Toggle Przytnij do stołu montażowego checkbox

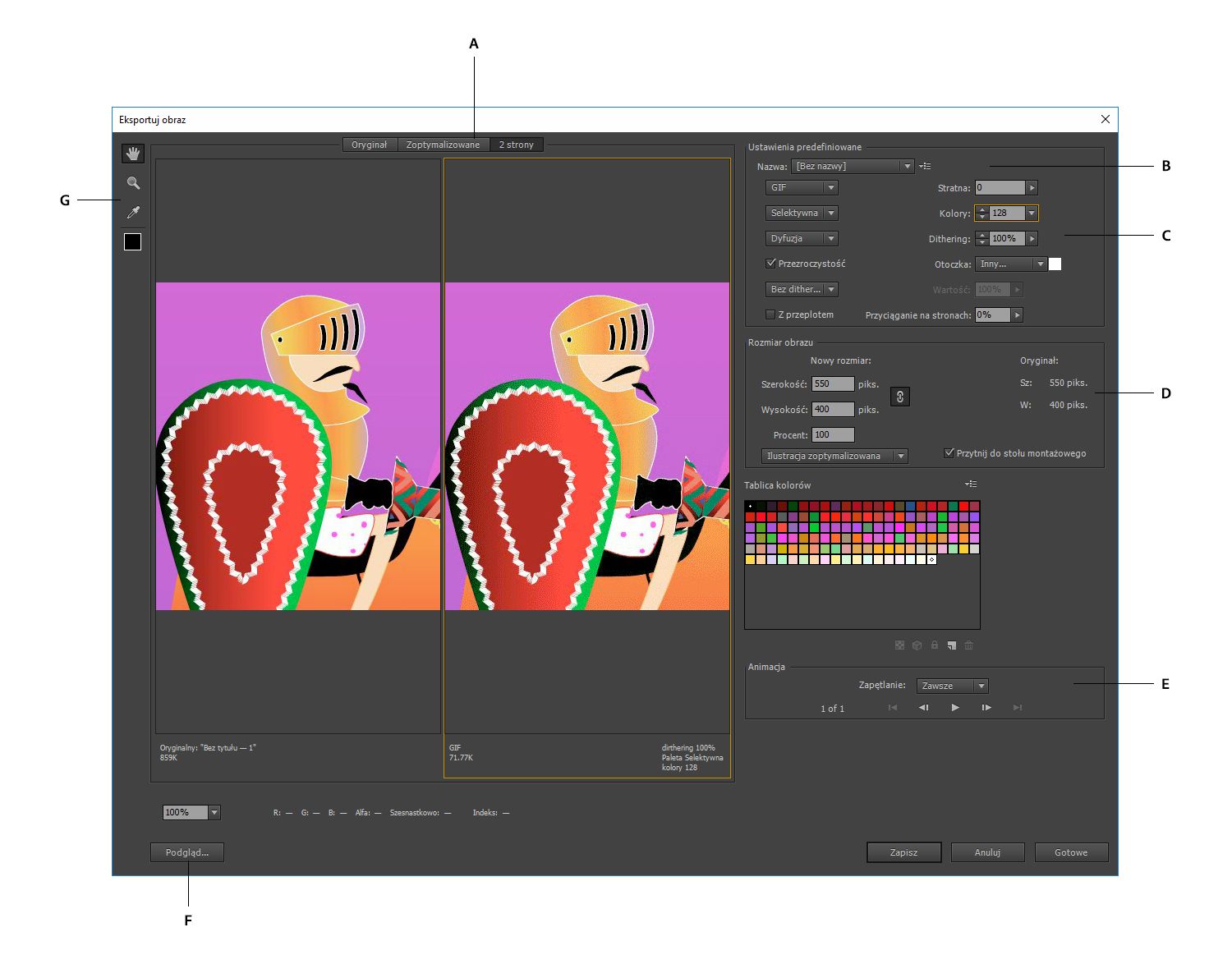[x=949, y=453]
